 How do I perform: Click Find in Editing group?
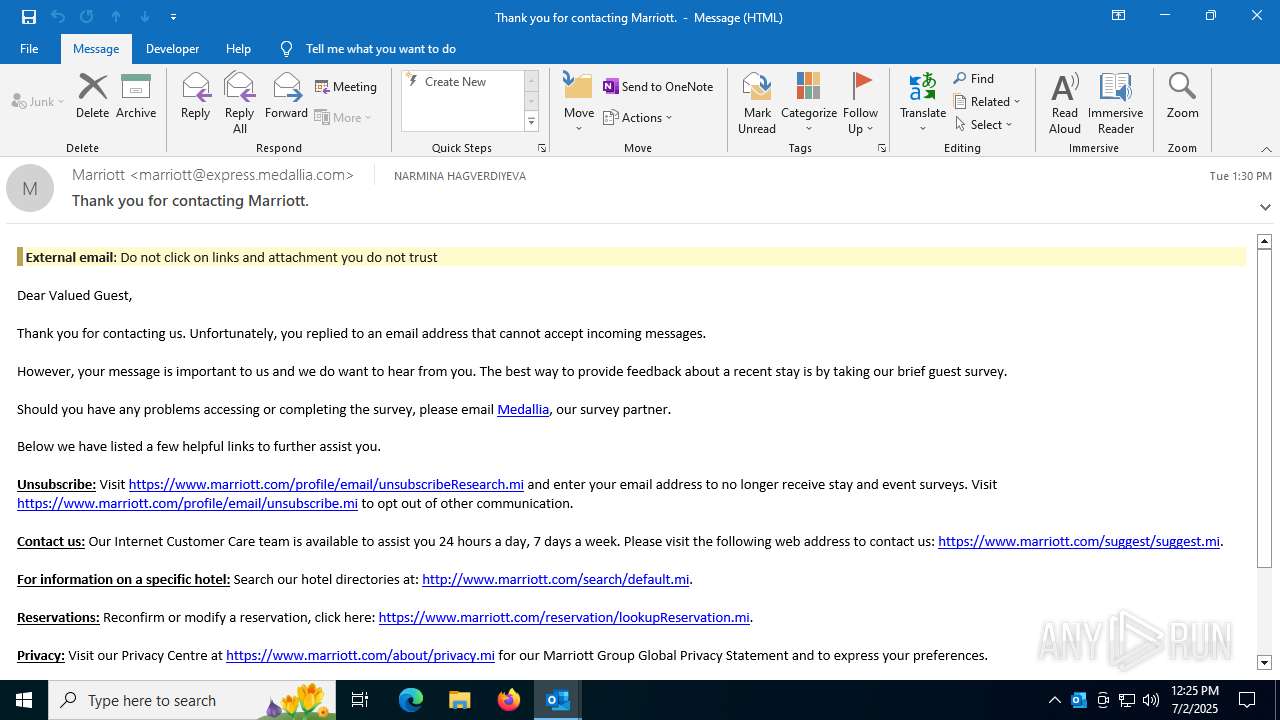point(974,79)
